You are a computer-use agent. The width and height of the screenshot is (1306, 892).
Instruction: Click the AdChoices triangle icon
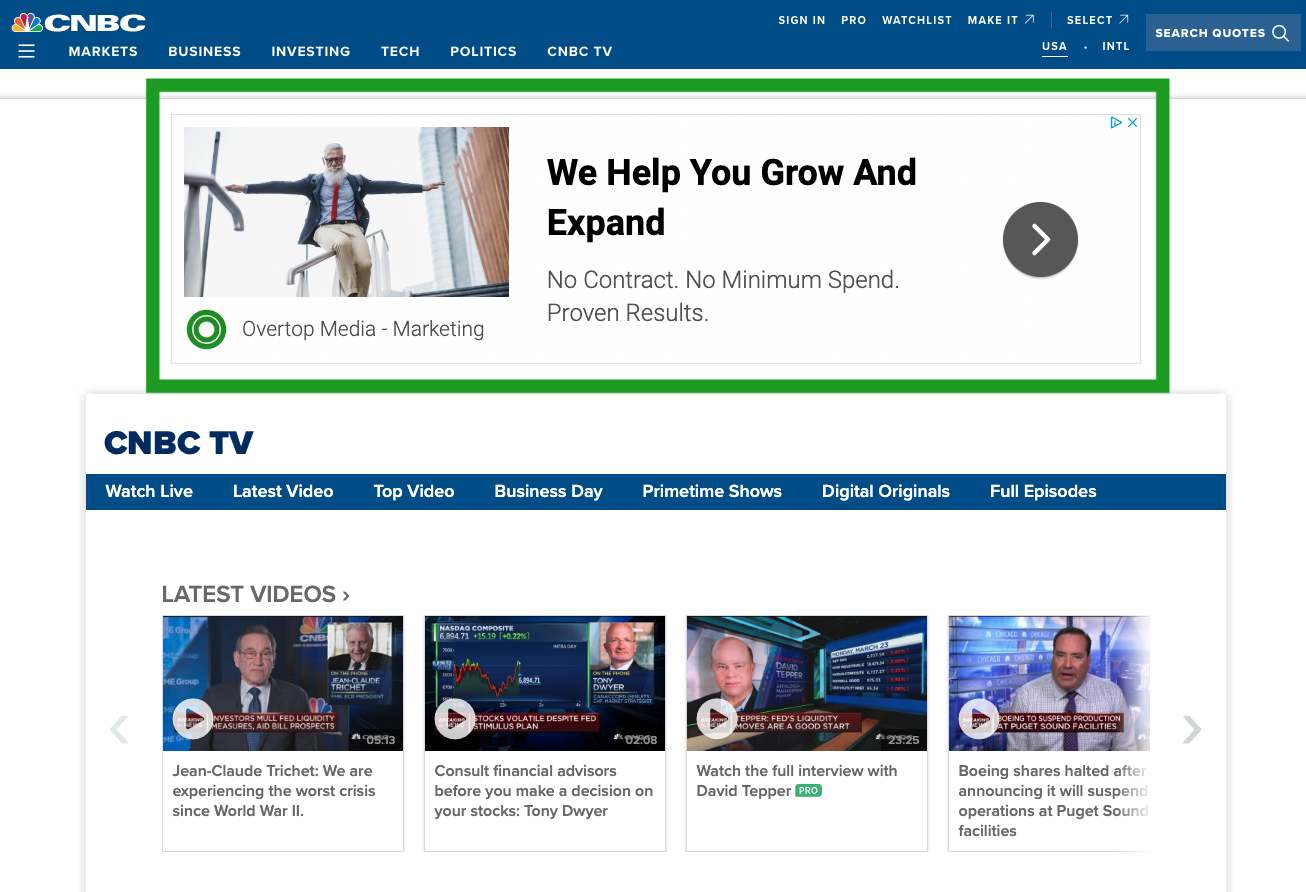coord(1116,122)
